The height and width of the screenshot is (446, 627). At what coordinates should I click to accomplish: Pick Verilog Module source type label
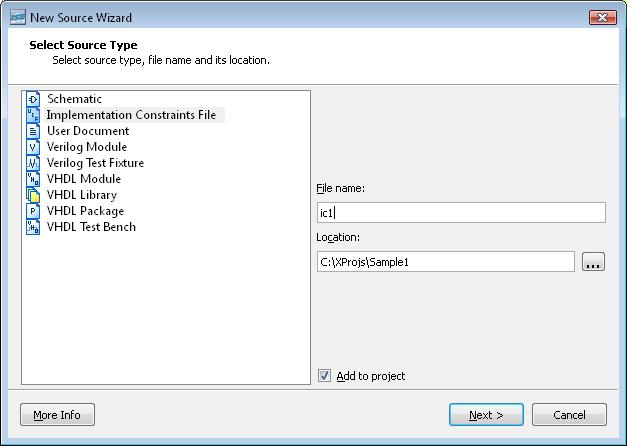(x=87, y=147)
